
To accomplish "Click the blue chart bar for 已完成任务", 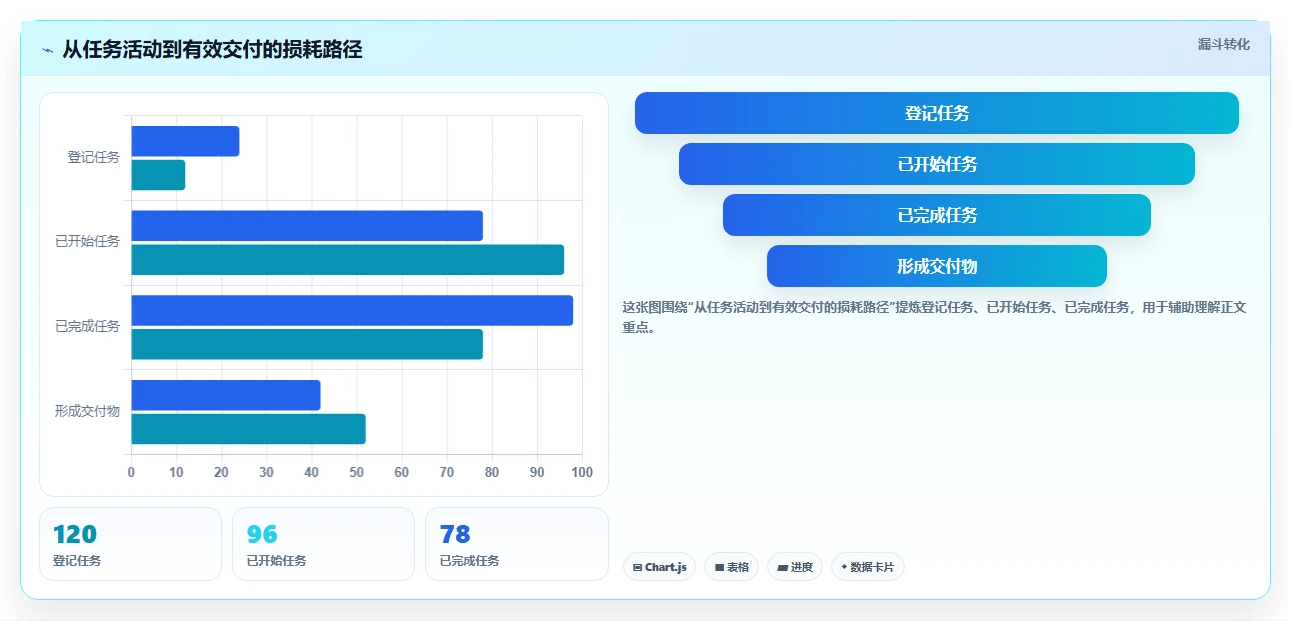I will (352, 310).
